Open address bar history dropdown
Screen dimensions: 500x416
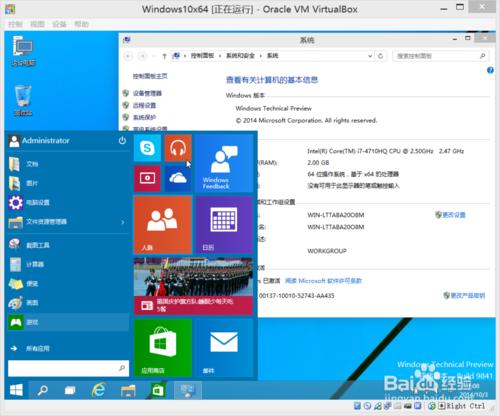coord(370,56)
